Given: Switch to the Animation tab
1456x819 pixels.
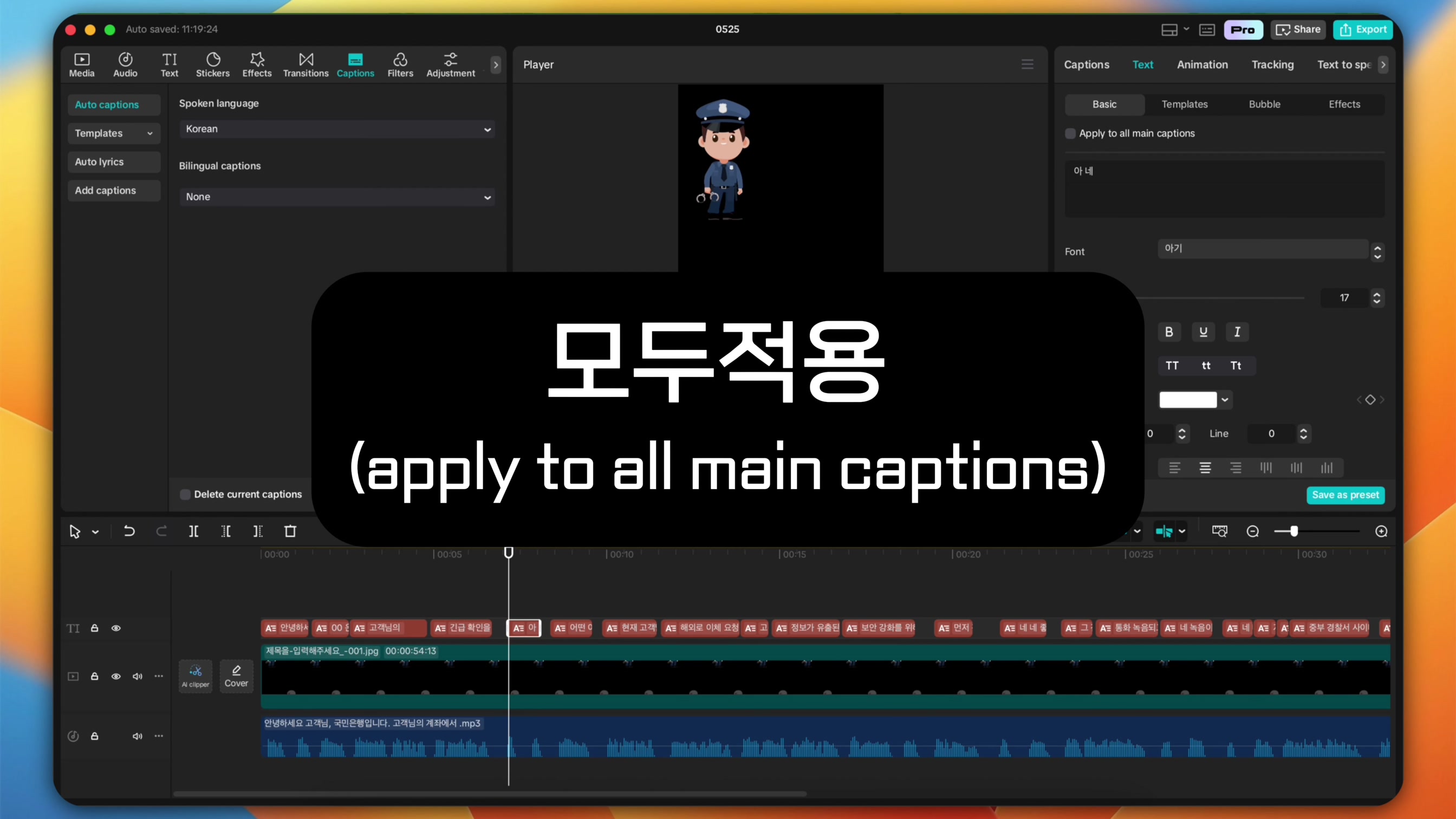Looking at the screenshot, I should click(1202, 64).
